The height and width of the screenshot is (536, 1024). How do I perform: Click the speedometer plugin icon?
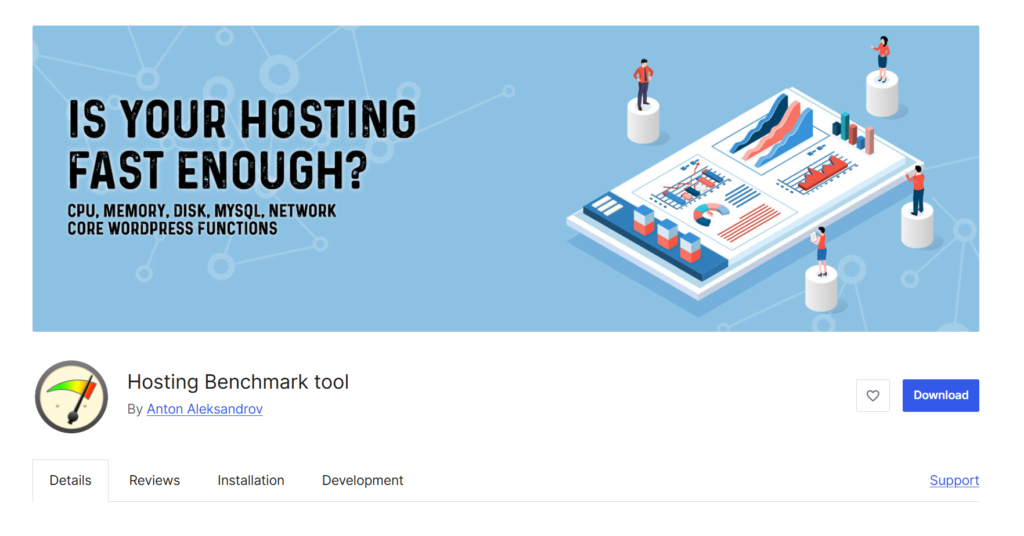pyautogui.click(x=71, y=396)
